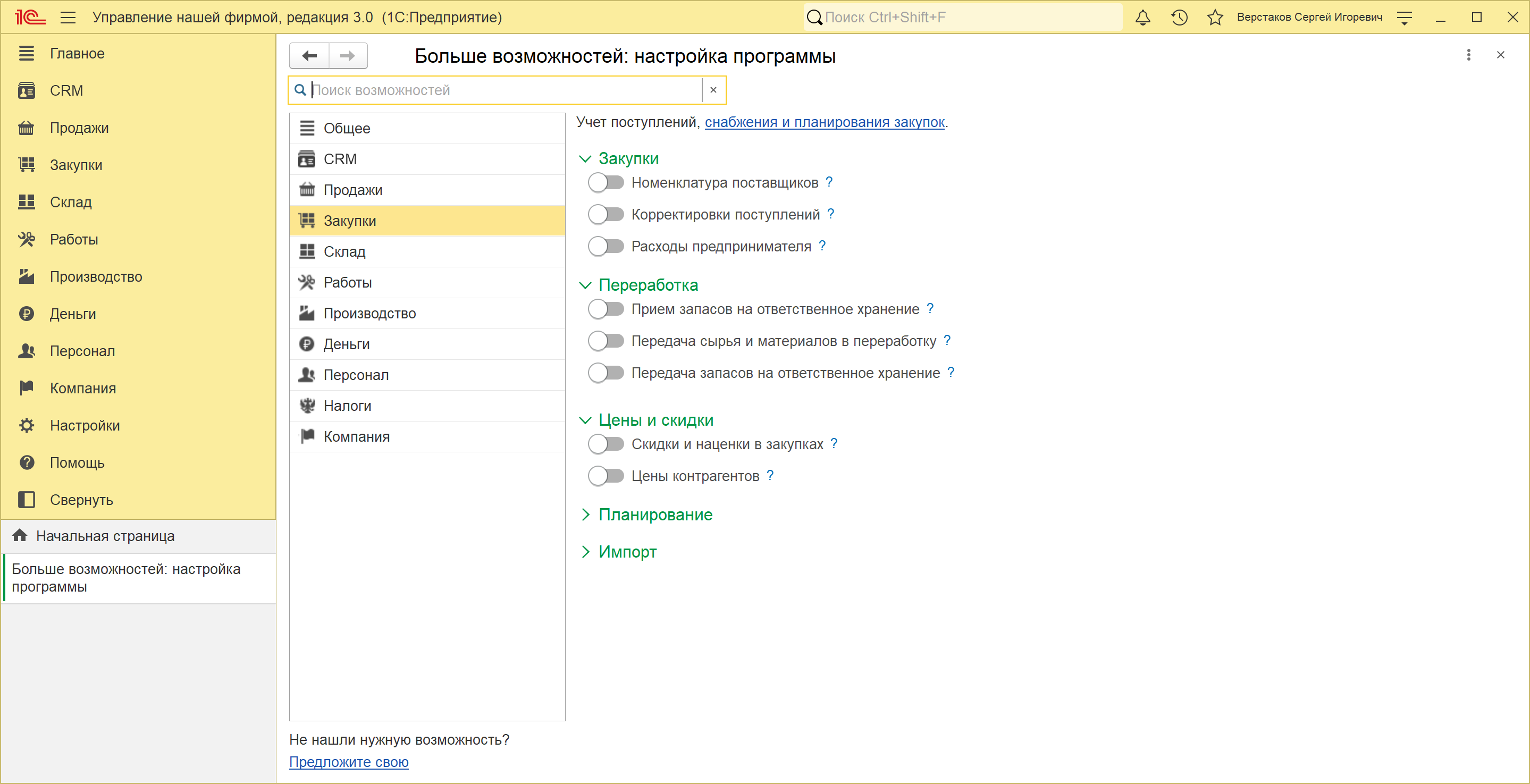The width and height of the screenshot is (1530, 784).
Task: Open Работы section in left sidebar
Action: pos(138,239)
